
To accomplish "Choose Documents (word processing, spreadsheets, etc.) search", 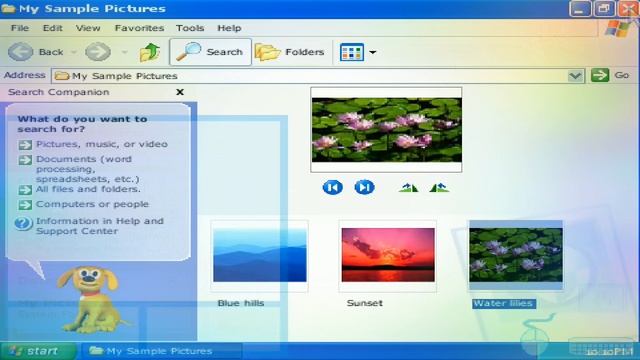I will coord(88,169).
